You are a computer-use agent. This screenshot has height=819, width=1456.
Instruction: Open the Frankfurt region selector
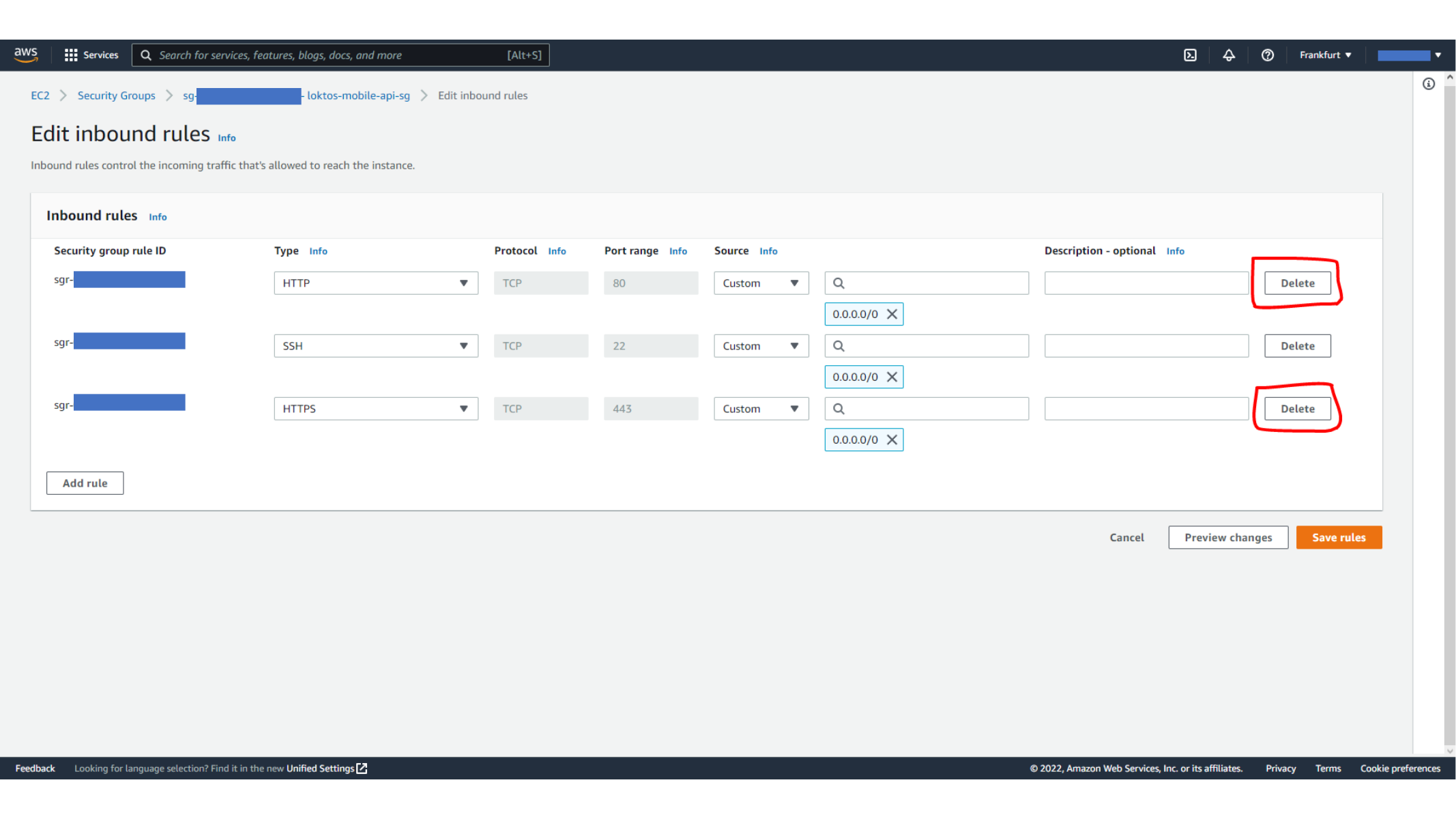[x=1325, y=55]
